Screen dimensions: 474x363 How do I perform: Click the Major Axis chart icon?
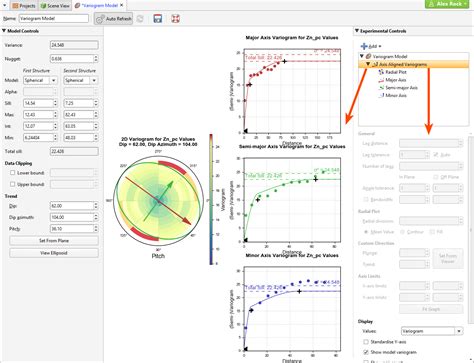pos(381,80)
